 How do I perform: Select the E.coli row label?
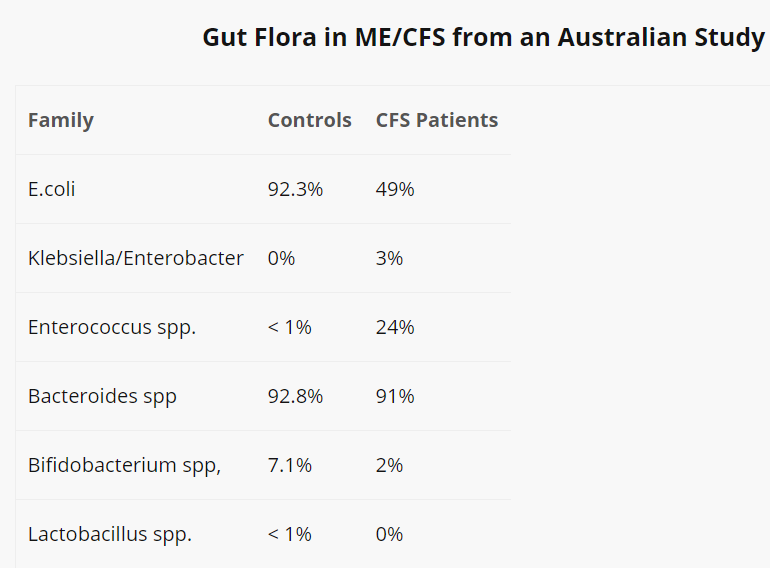point(52,189)
